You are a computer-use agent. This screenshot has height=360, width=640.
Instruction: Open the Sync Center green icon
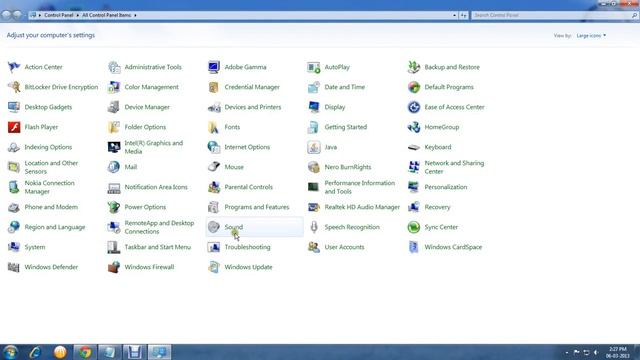pyautogui.click(x=413, y=227)
